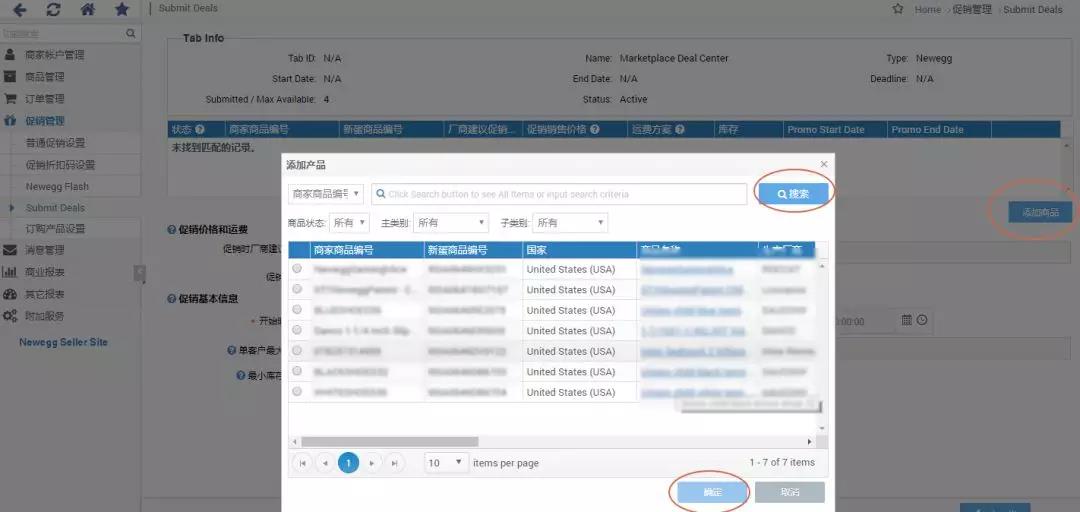Go to previous page in dialog pager
Screen dimensions: 1080x512
(325, 463)
